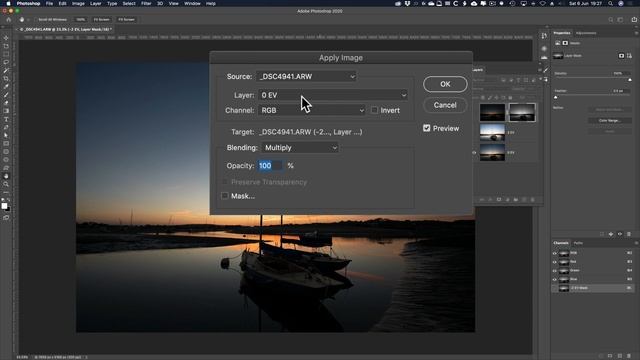Click the Feather slider handle
This screenshot has width=640, height=360.
click(556, 97)
